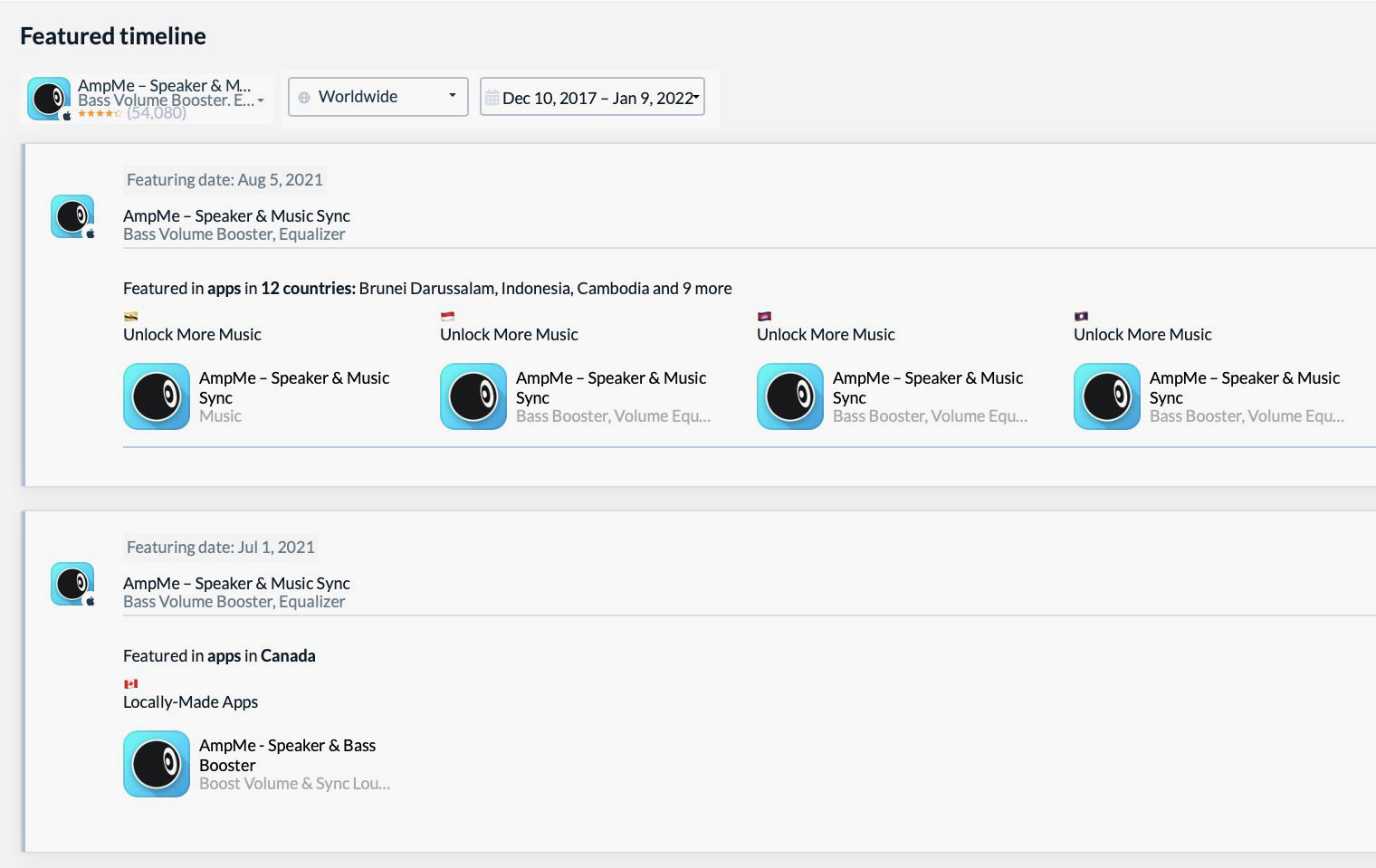Screen dimensions: 1376x868
Task: Click the AmpMe app thumbnail in the Indonesia card
Action: pos(473,396)
